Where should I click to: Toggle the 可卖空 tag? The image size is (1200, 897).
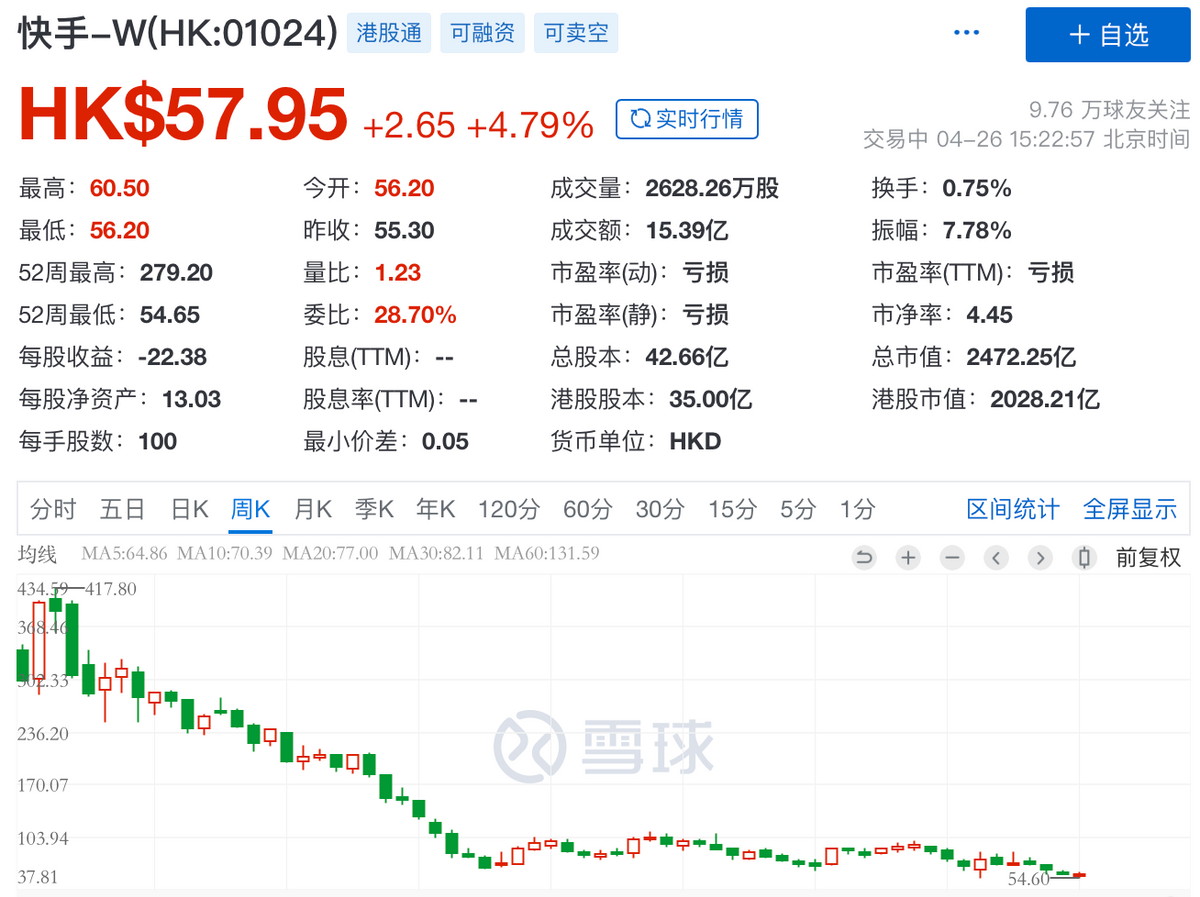pos(576,33)
